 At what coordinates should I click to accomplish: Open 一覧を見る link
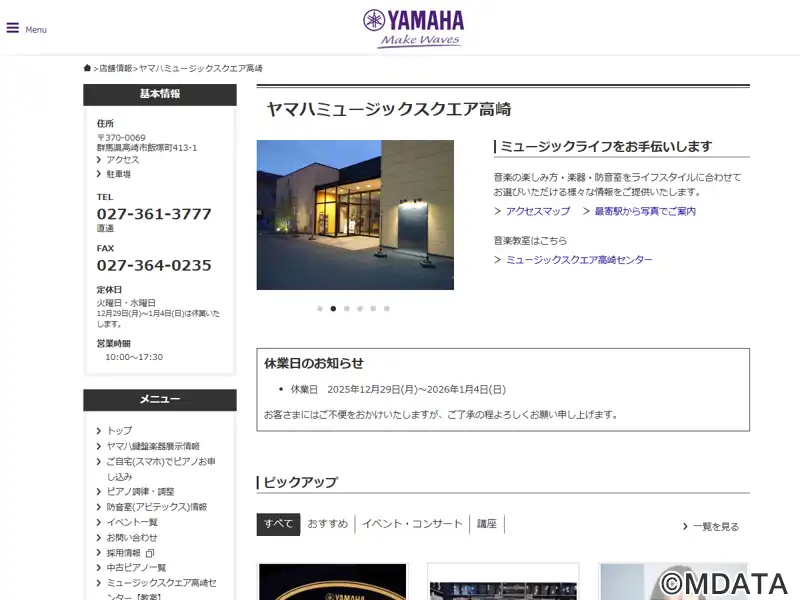(x=716, y=527)
